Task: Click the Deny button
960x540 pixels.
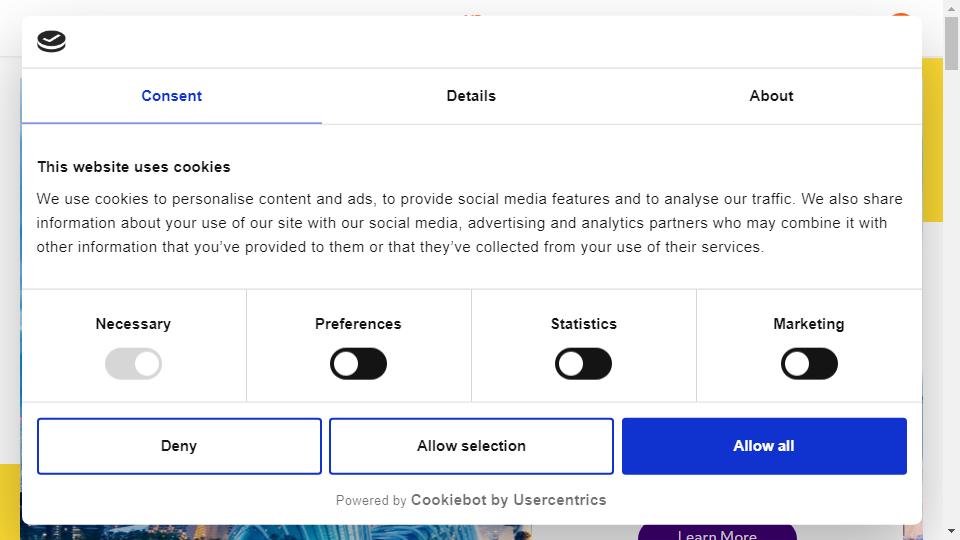Action: [179, 446]
